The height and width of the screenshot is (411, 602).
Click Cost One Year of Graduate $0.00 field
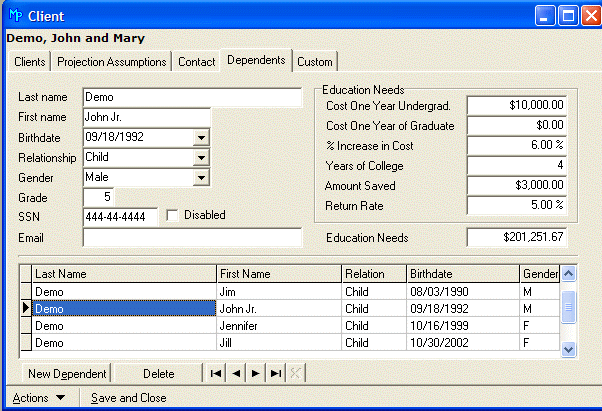[517, 125]
